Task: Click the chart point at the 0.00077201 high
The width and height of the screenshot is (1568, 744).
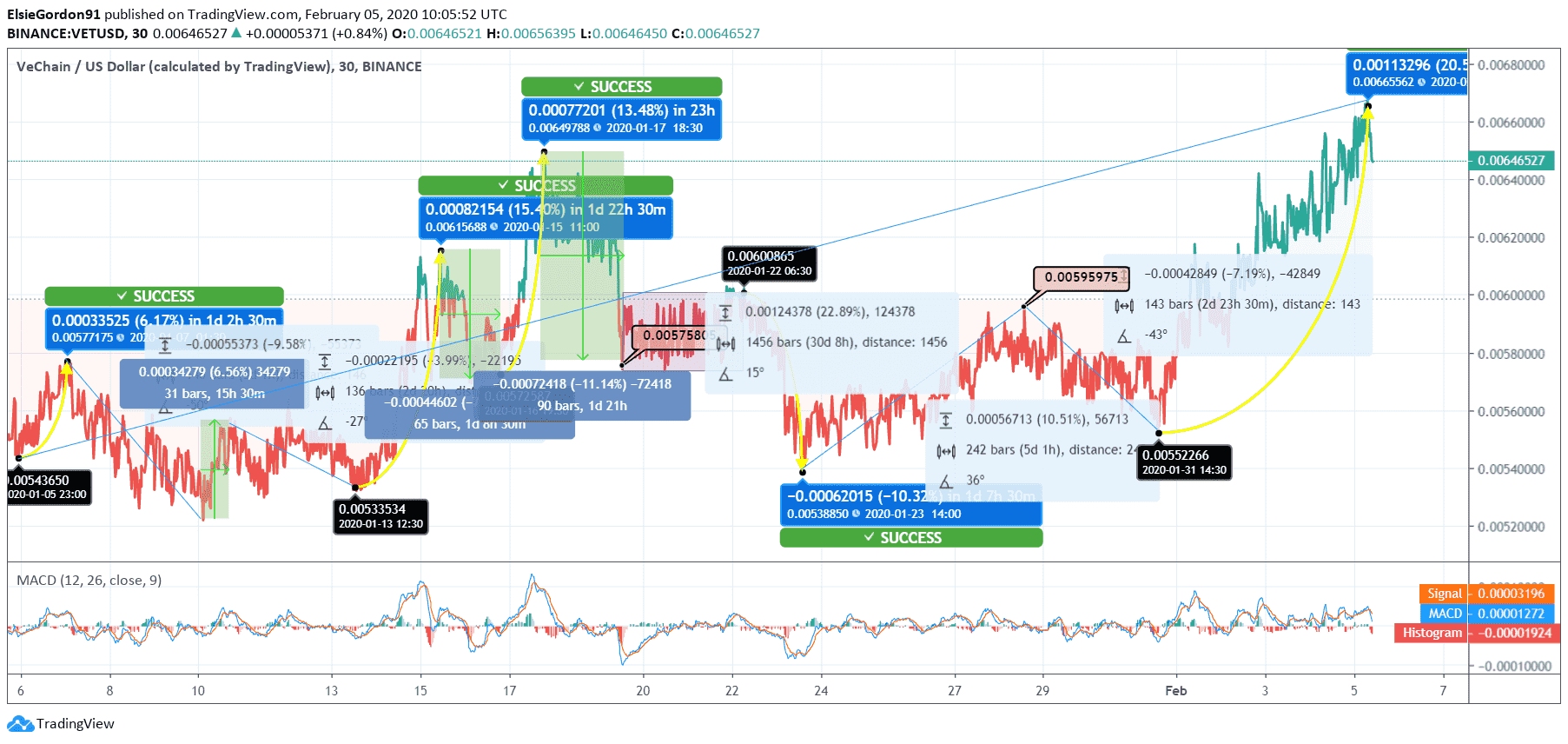Action: click(544, 152)
